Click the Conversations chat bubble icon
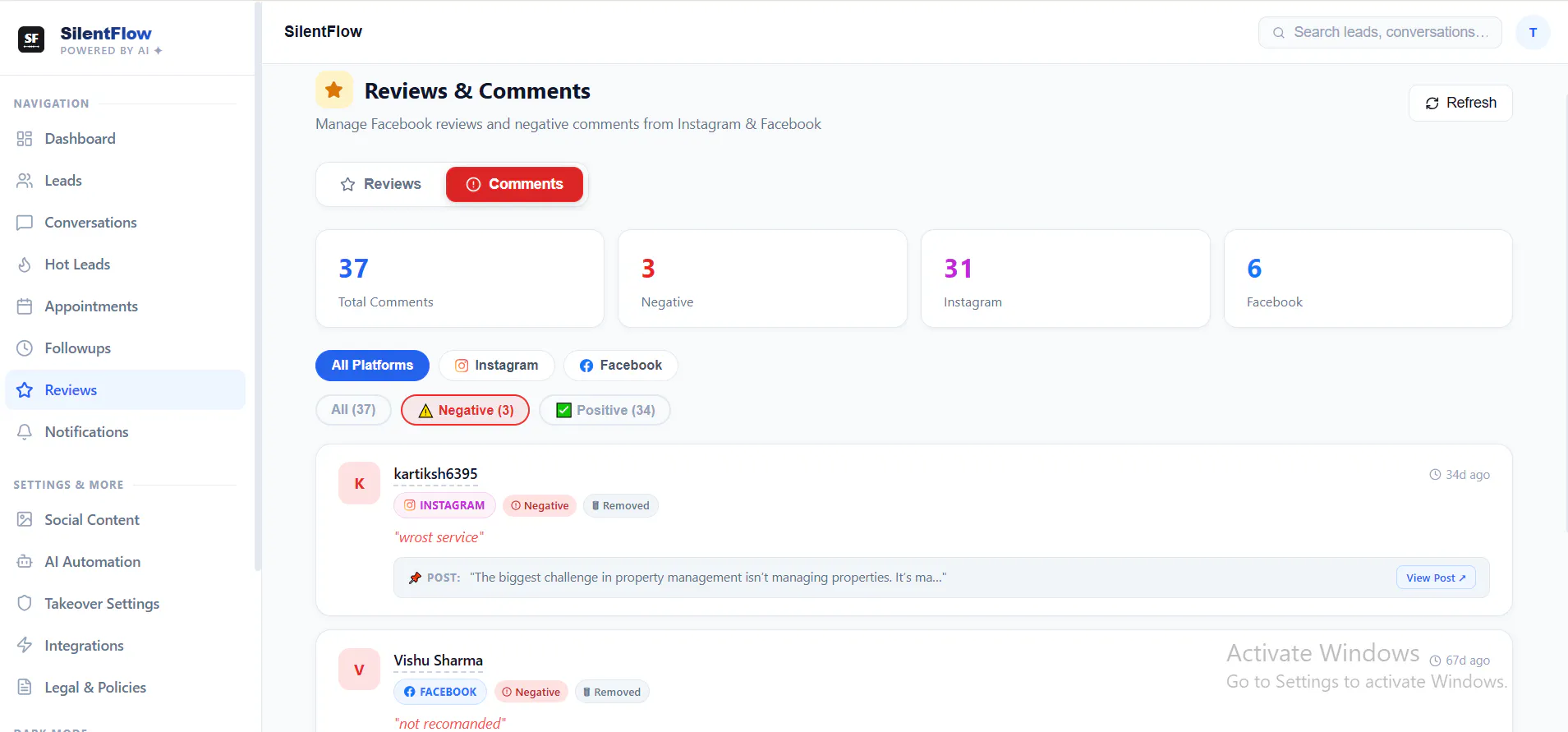The height and width of the screenshot is (732, 1568). coord(25,223)
